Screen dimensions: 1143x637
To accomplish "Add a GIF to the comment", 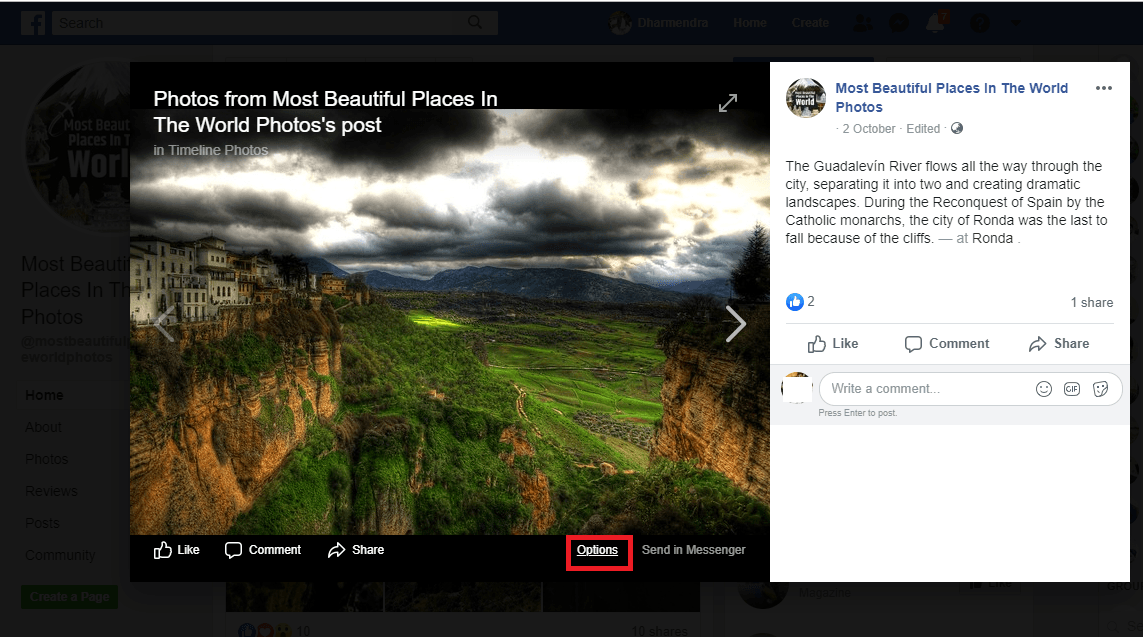I will coord(1072,389).
